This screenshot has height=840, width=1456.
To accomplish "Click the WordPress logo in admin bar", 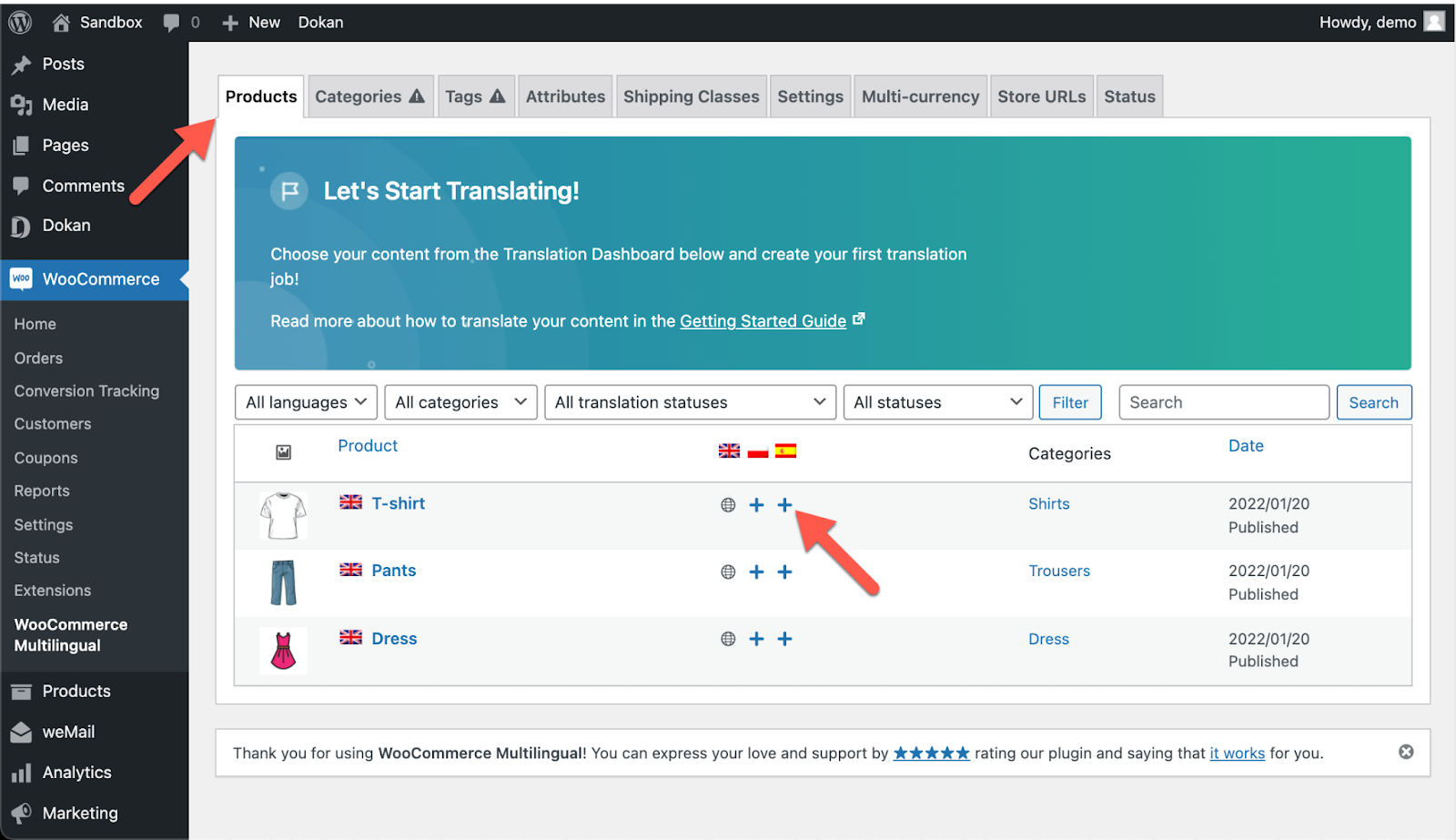I will 20,22.
